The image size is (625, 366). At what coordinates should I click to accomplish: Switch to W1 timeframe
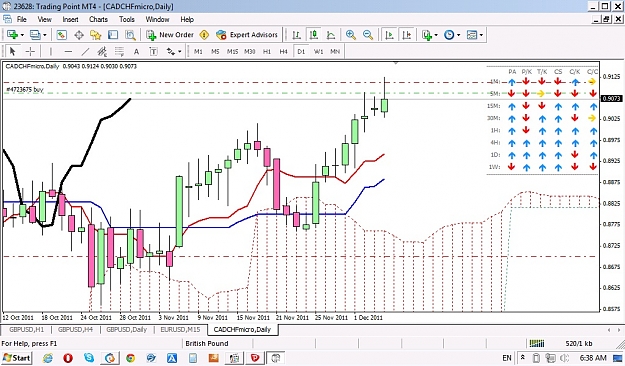[318, 51]
